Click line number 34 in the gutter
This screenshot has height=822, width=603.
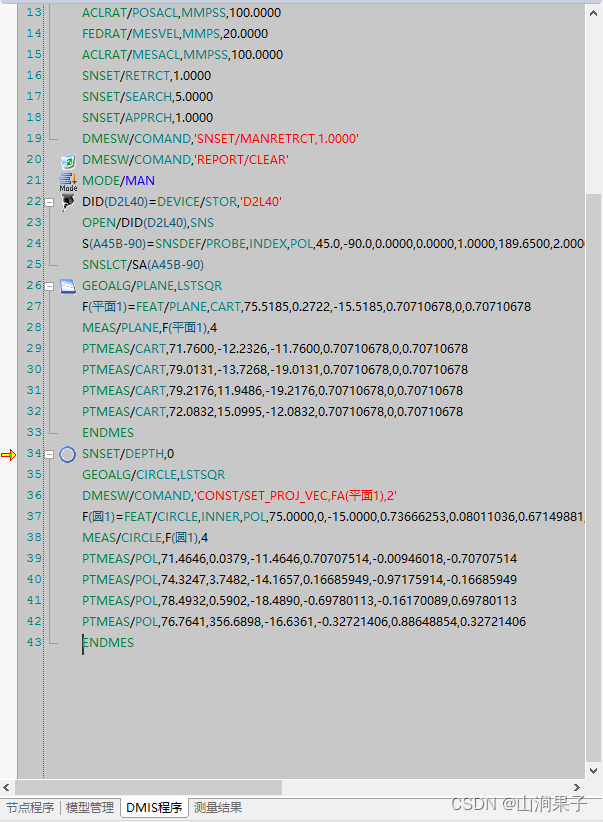point(34,453)
